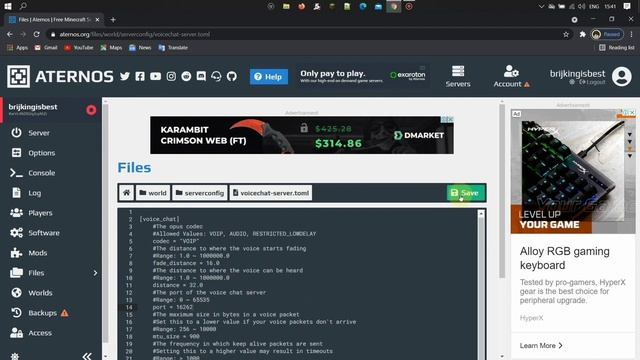The height and width of the screenshot is (360, 640).
Task: Open Aternos YouTube channel icon
Action: coord(156,76)
